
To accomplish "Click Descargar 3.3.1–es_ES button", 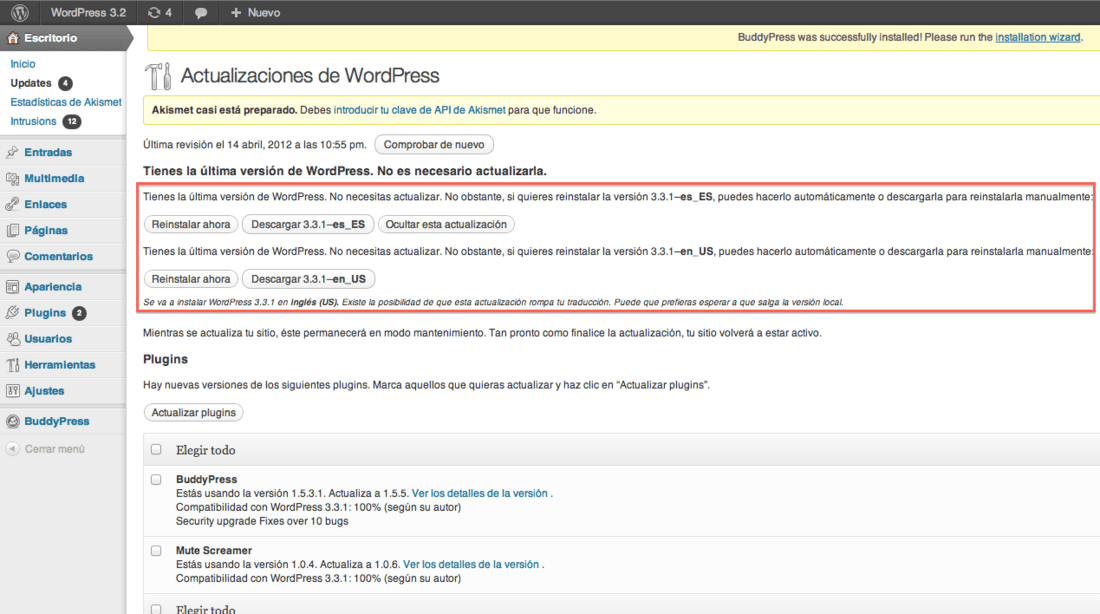I will 308,225.
